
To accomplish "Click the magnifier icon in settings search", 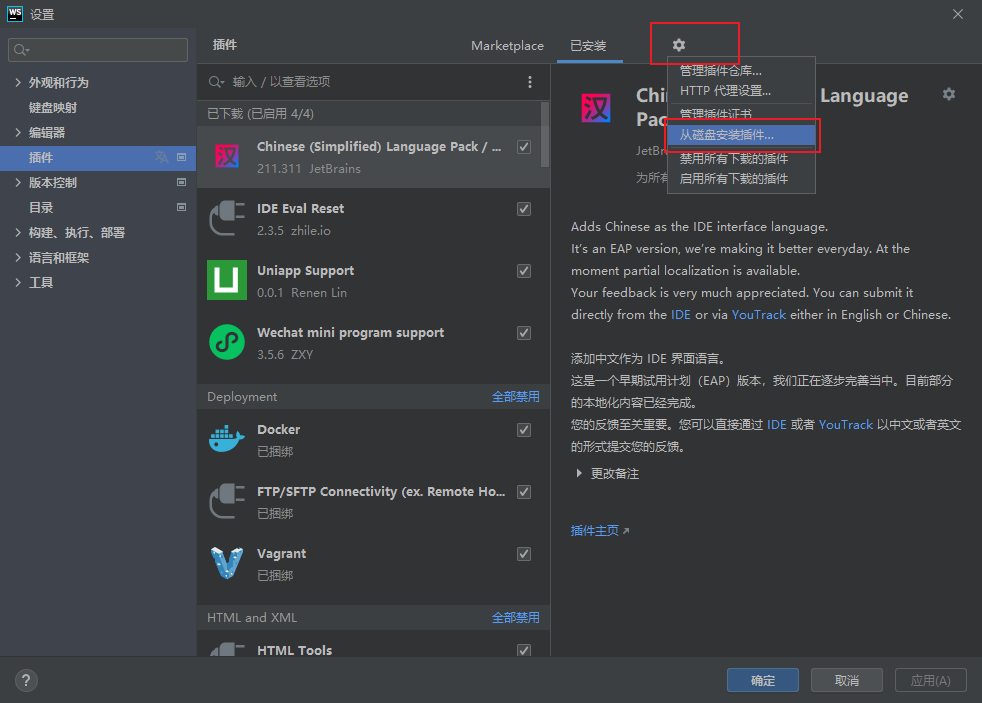I will (x=21, y=50).
